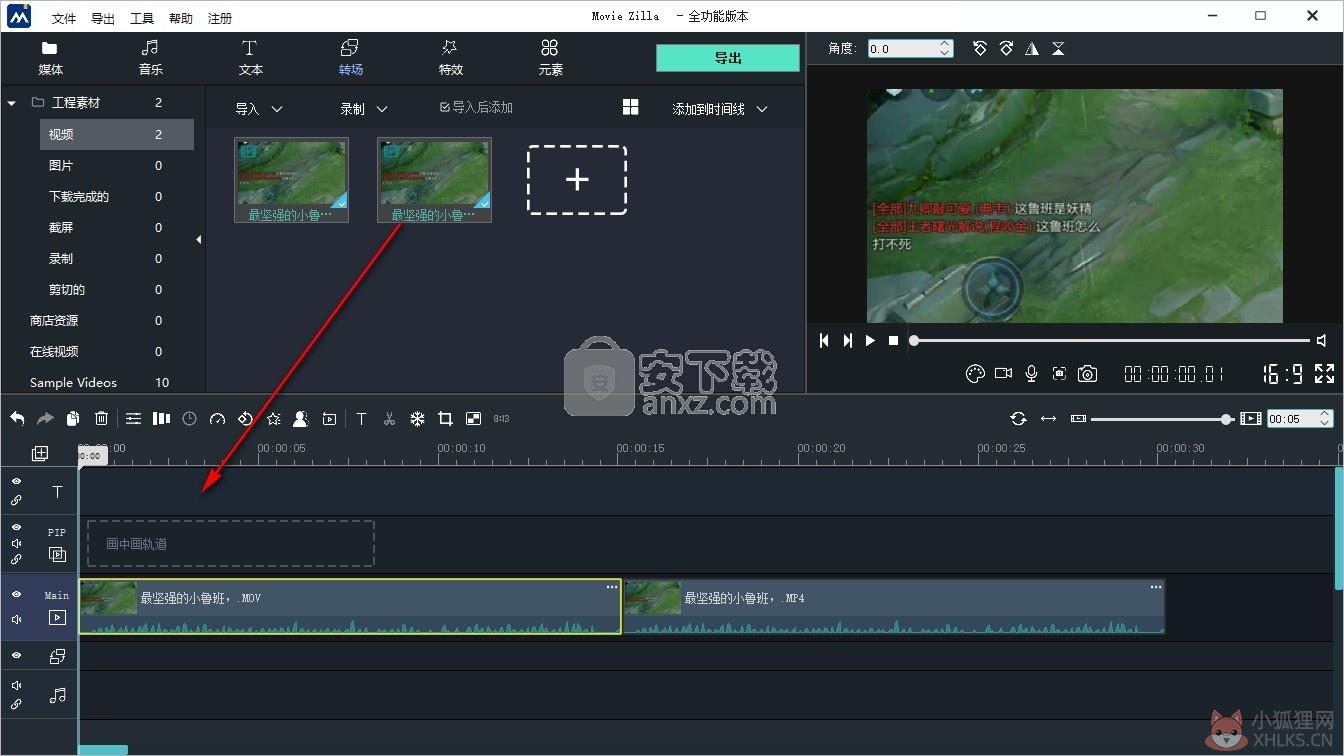Click the screen capture frame icon
The width and height of the screenshot is (1344, 756).
pos(1059,373)
